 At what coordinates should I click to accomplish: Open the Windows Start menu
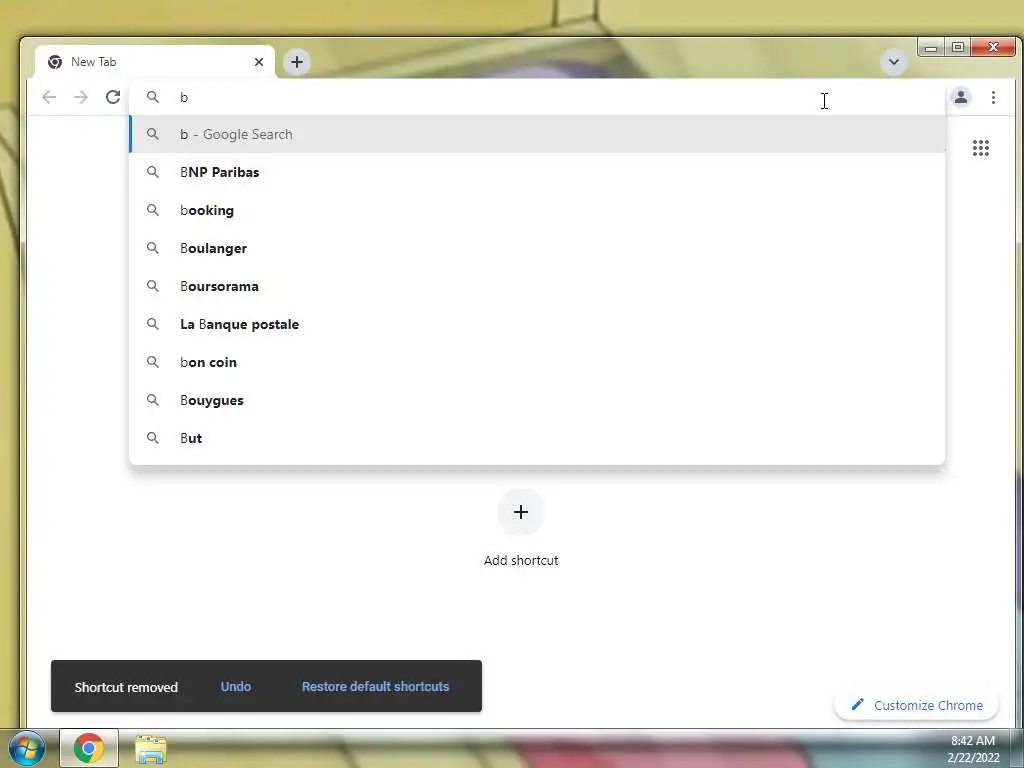pos(27,748)
